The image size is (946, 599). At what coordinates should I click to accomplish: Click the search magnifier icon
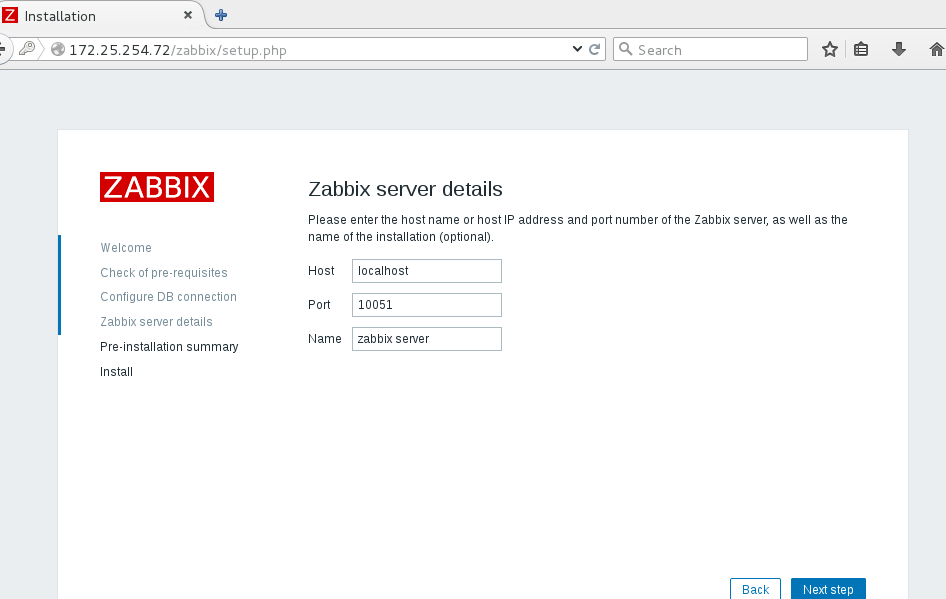(x=626, y=49)
